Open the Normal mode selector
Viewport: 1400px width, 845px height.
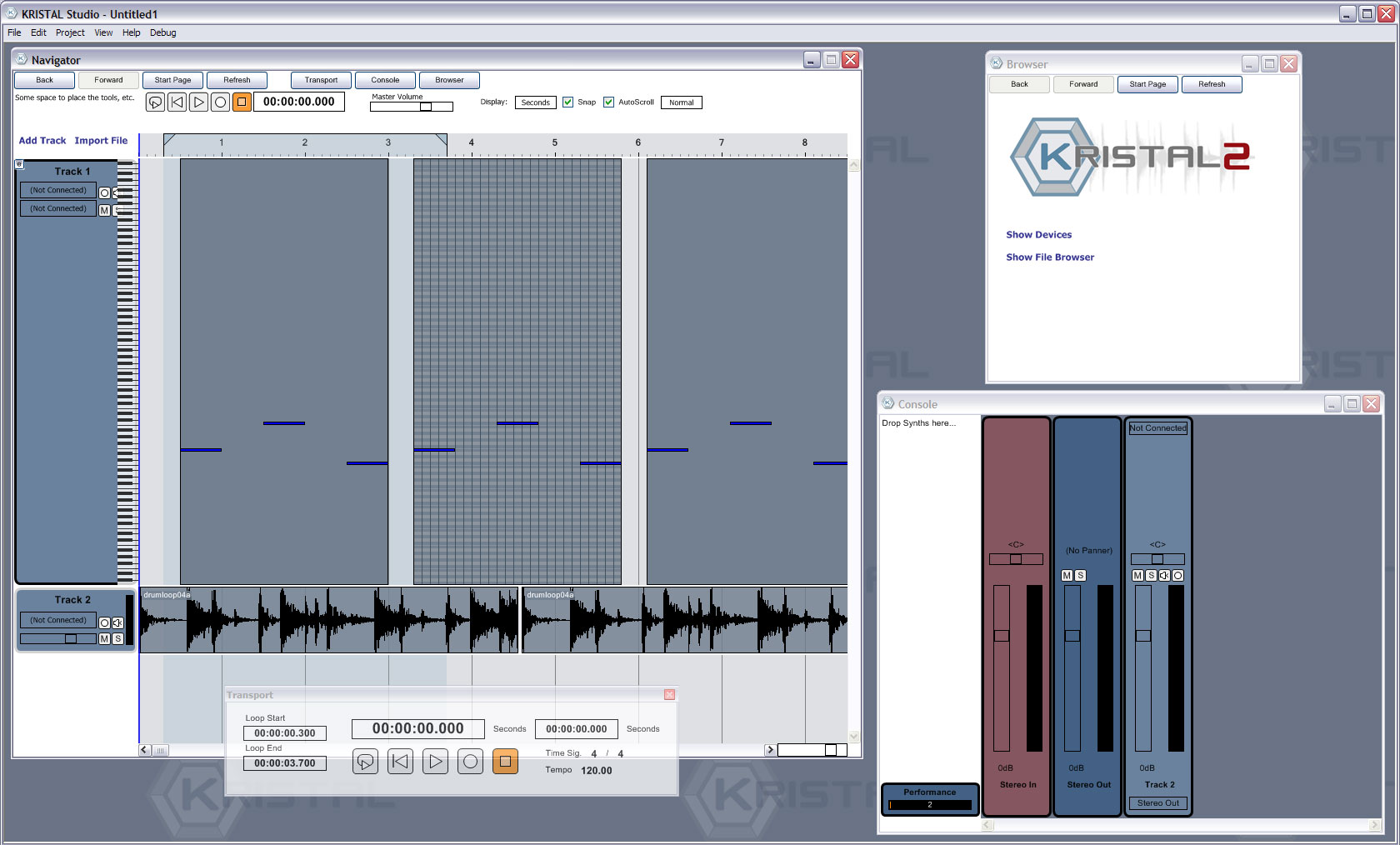pos(682,102)
